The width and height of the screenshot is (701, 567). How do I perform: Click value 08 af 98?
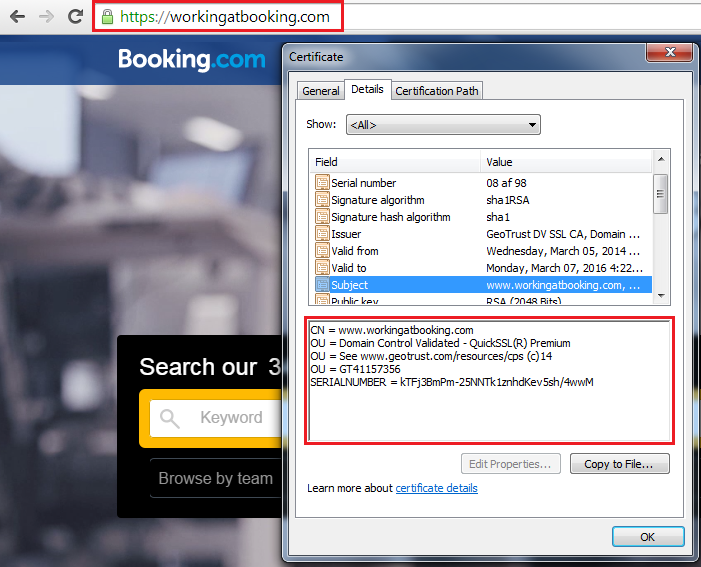[x=506, y=183]
